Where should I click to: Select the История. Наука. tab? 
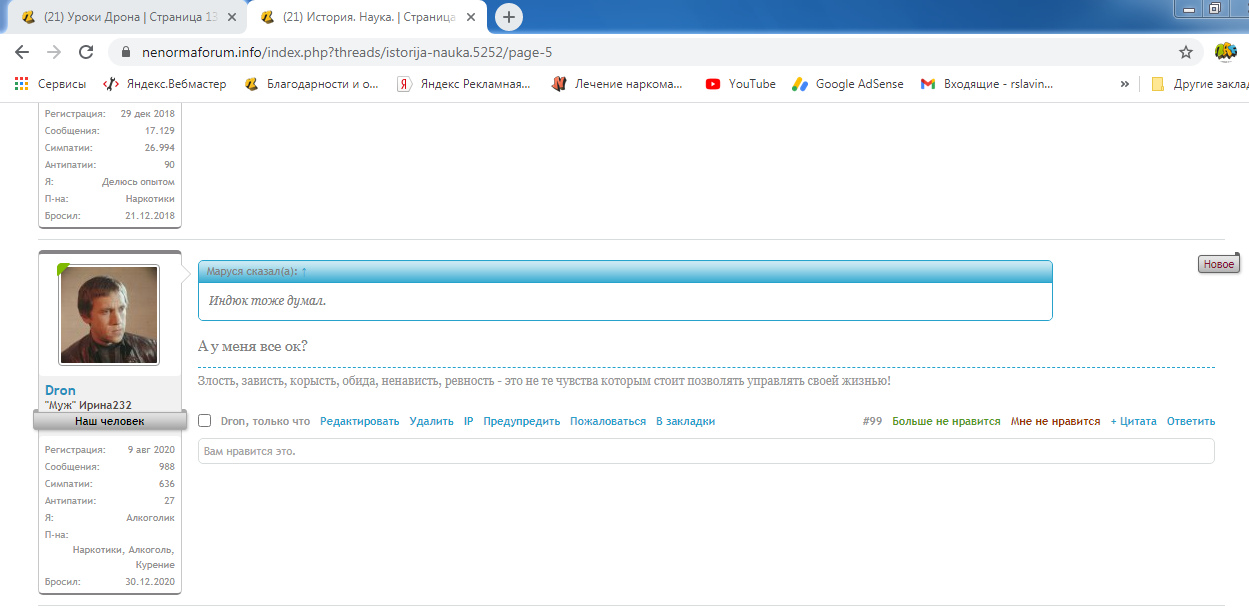click(x=360, y=17)
